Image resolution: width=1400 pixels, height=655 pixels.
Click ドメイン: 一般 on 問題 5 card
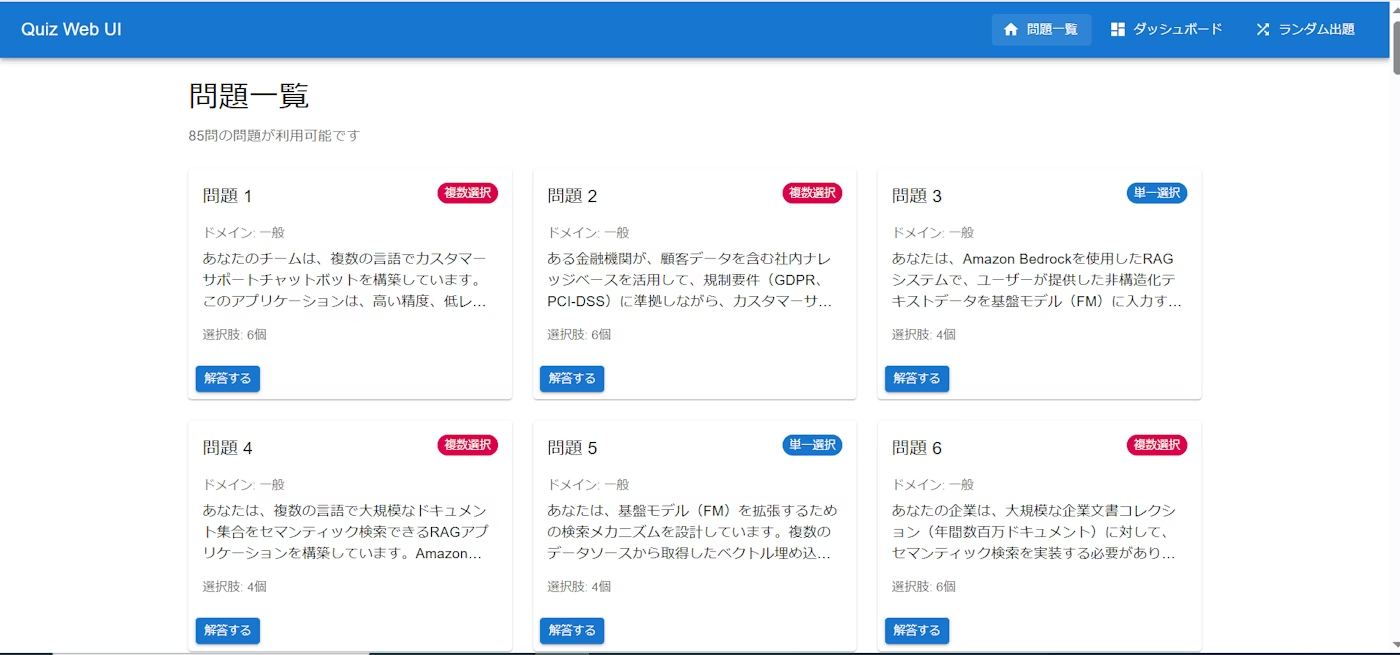click(588, 484)
